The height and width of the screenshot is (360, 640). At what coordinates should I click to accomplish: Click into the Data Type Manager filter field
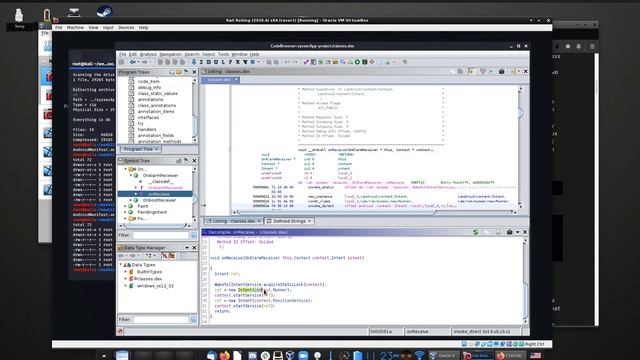tap(161, 319)
